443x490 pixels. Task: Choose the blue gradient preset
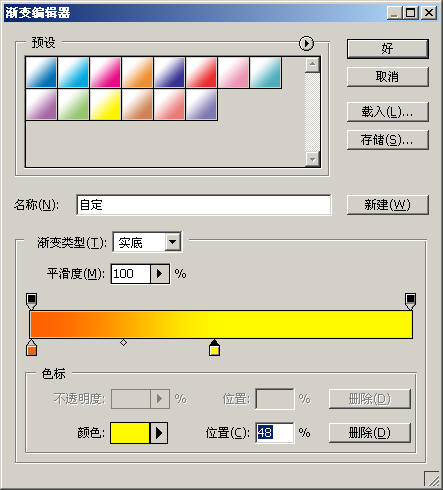coord(41,72)
